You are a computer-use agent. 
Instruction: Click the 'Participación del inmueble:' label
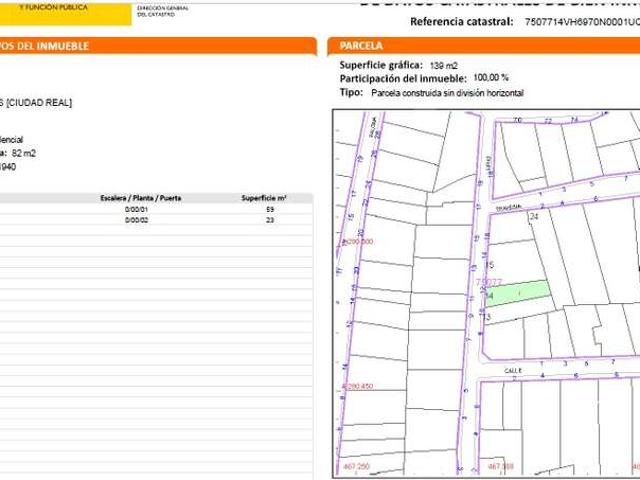pyautogui.click(x=403, y=78)
